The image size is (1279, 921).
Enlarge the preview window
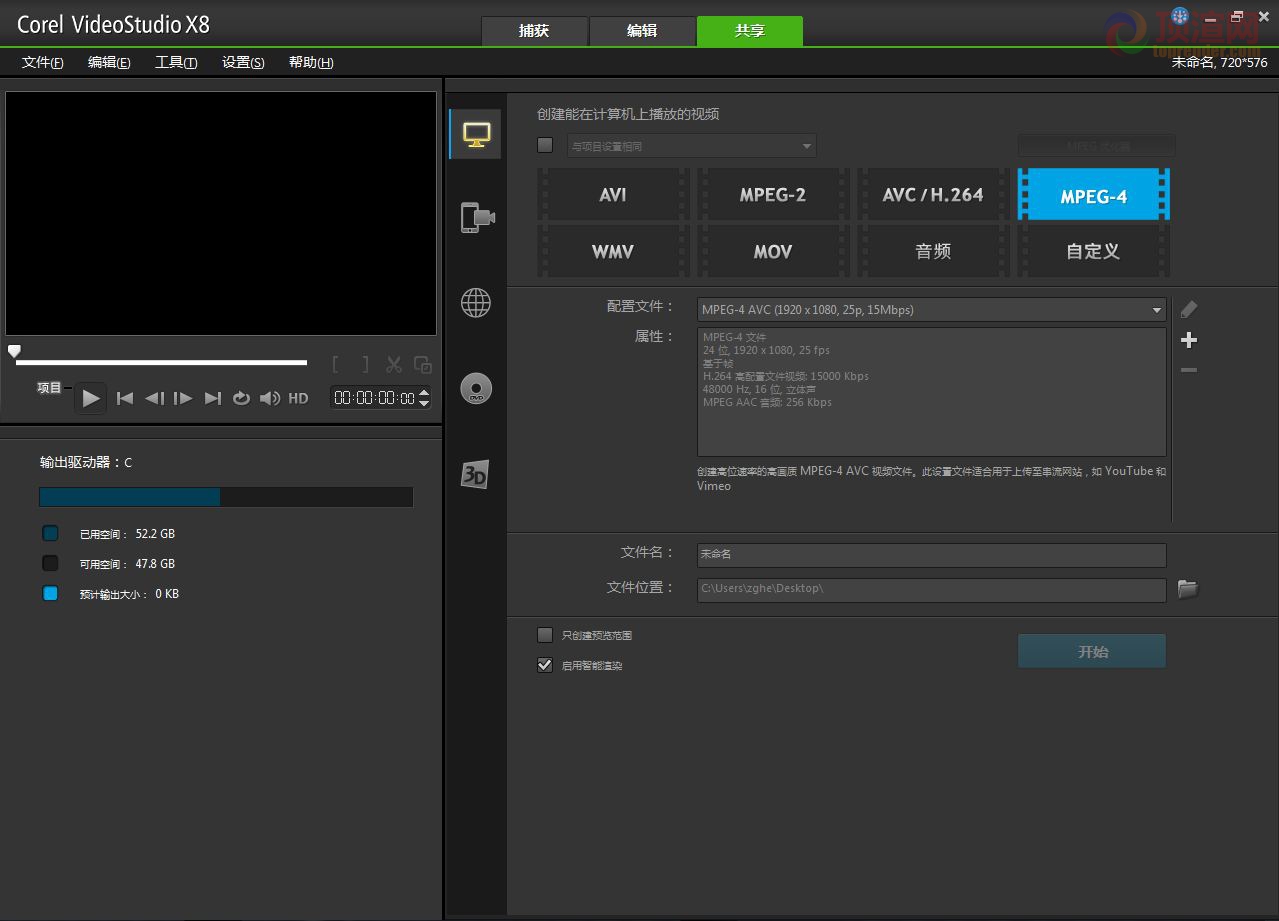point(423,365)
